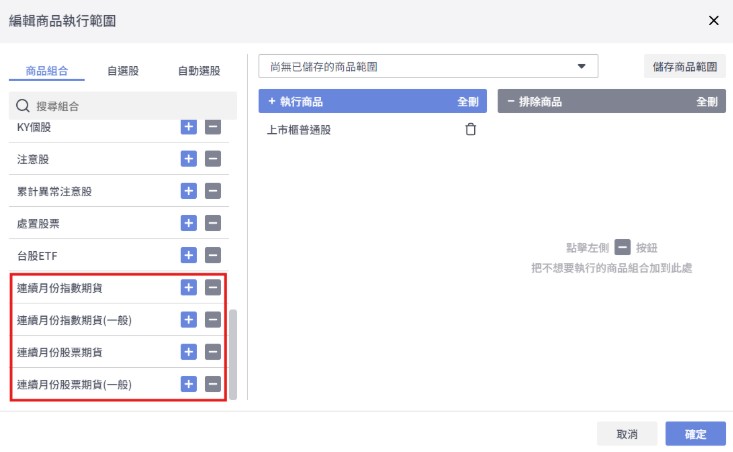Delete 上市櫃普通股 with the trash icon
This screenshot has width=733, height=452.
tap(471, 129)
